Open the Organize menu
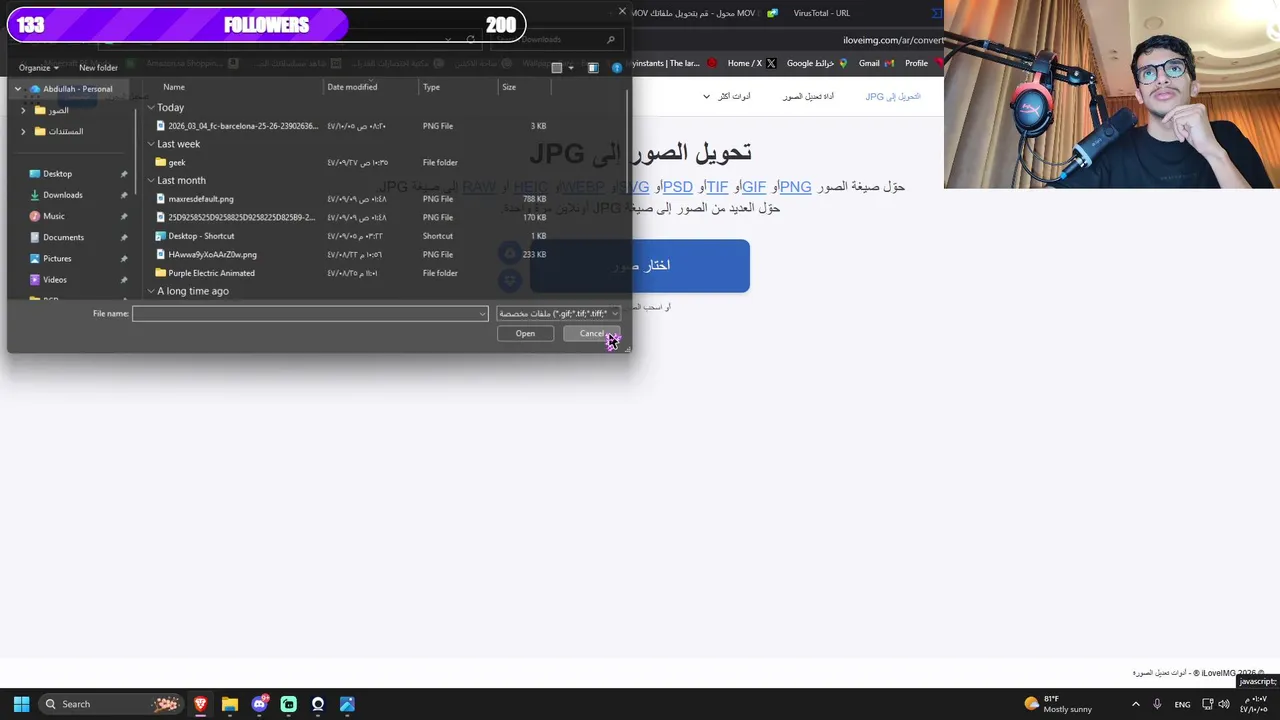The height and width of the screenshot is (720, 1280). pos(38,68)
